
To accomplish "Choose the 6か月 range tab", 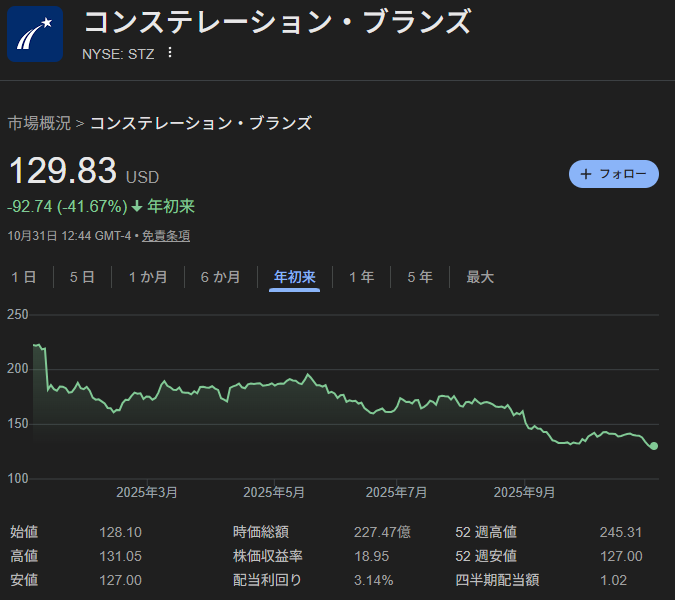I will (x=220, y=277).
